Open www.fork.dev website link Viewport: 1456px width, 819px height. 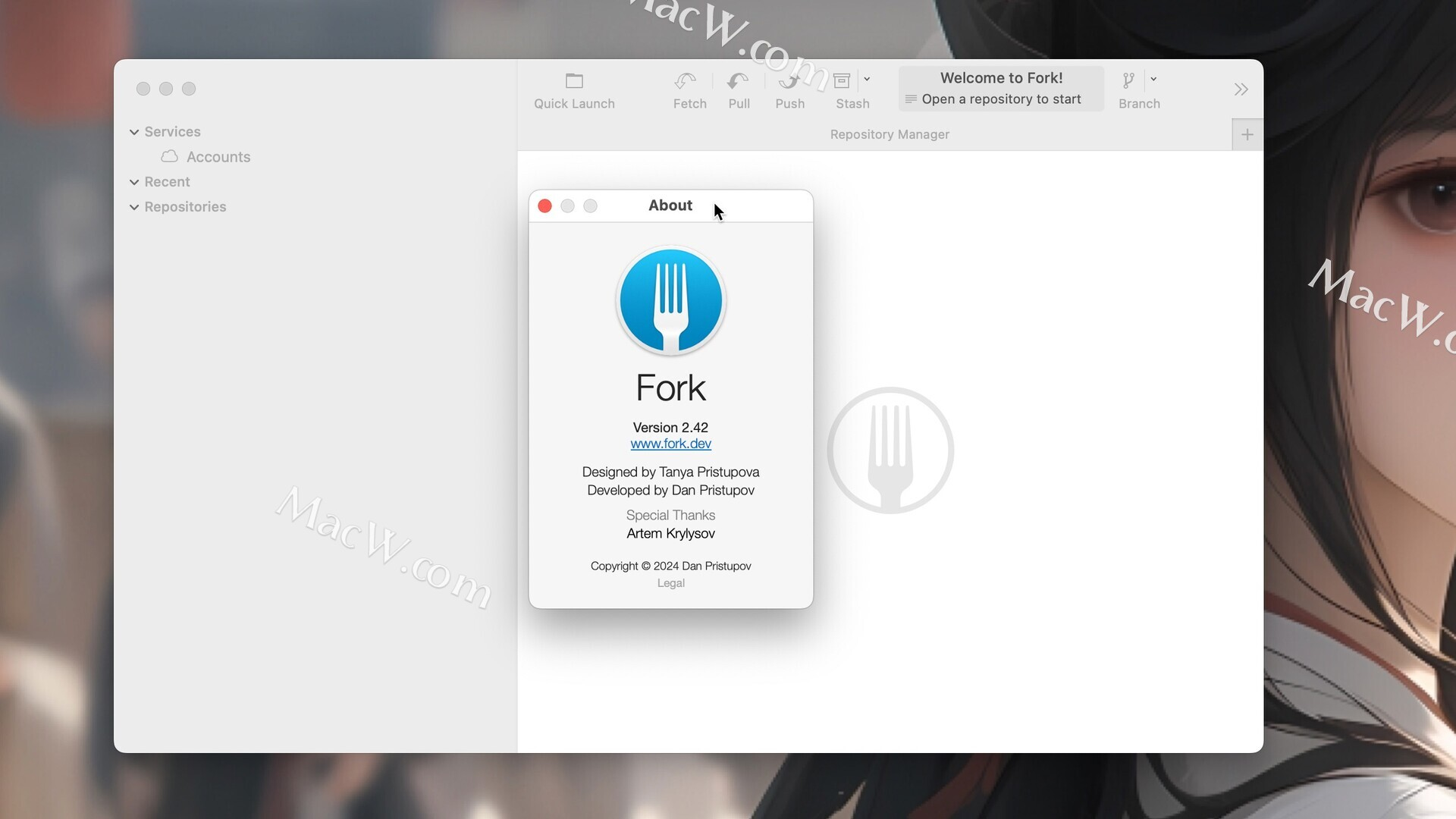[x=671, y=443]
